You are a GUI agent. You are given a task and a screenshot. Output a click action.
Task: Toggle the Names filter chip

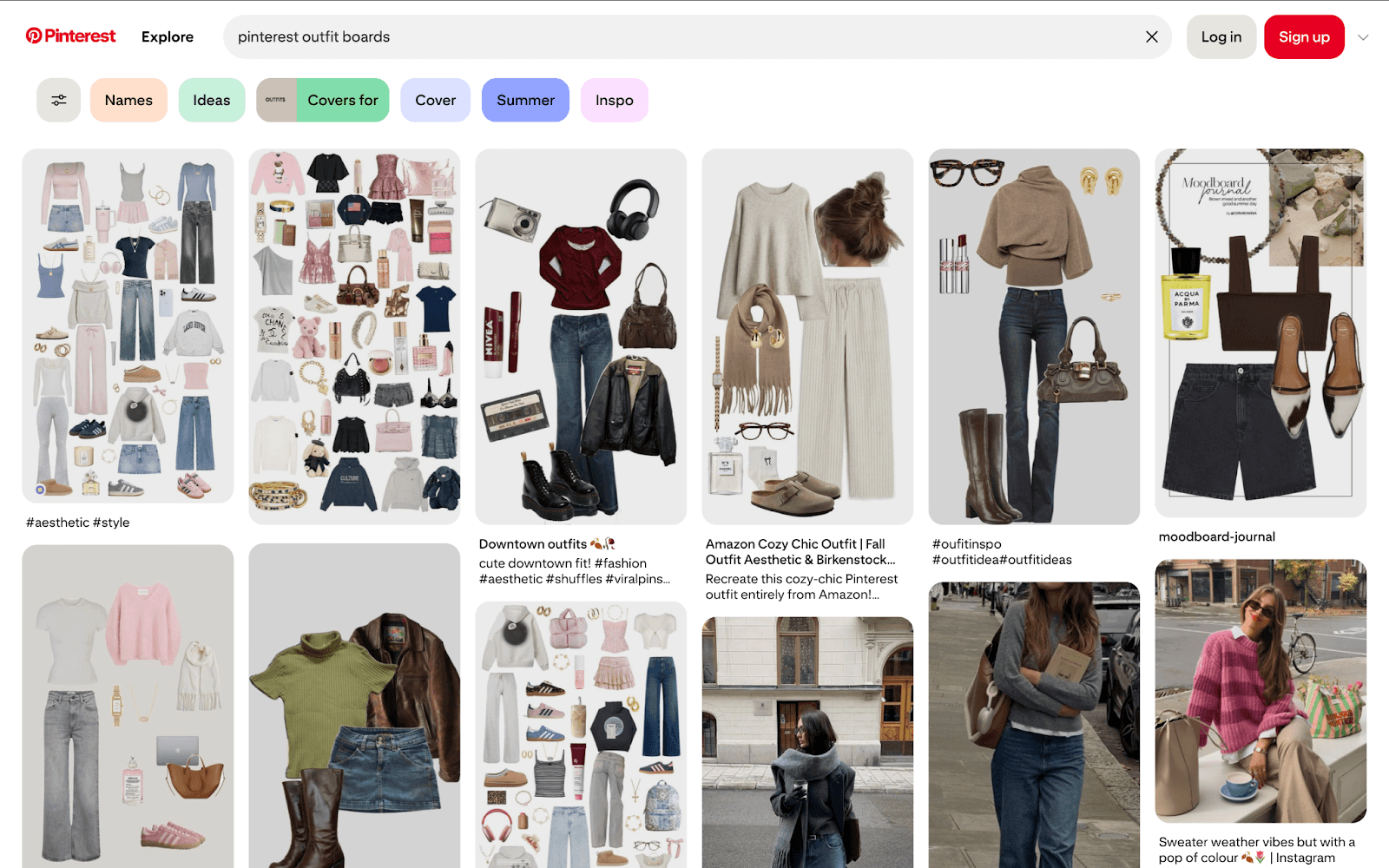point(128,100)
